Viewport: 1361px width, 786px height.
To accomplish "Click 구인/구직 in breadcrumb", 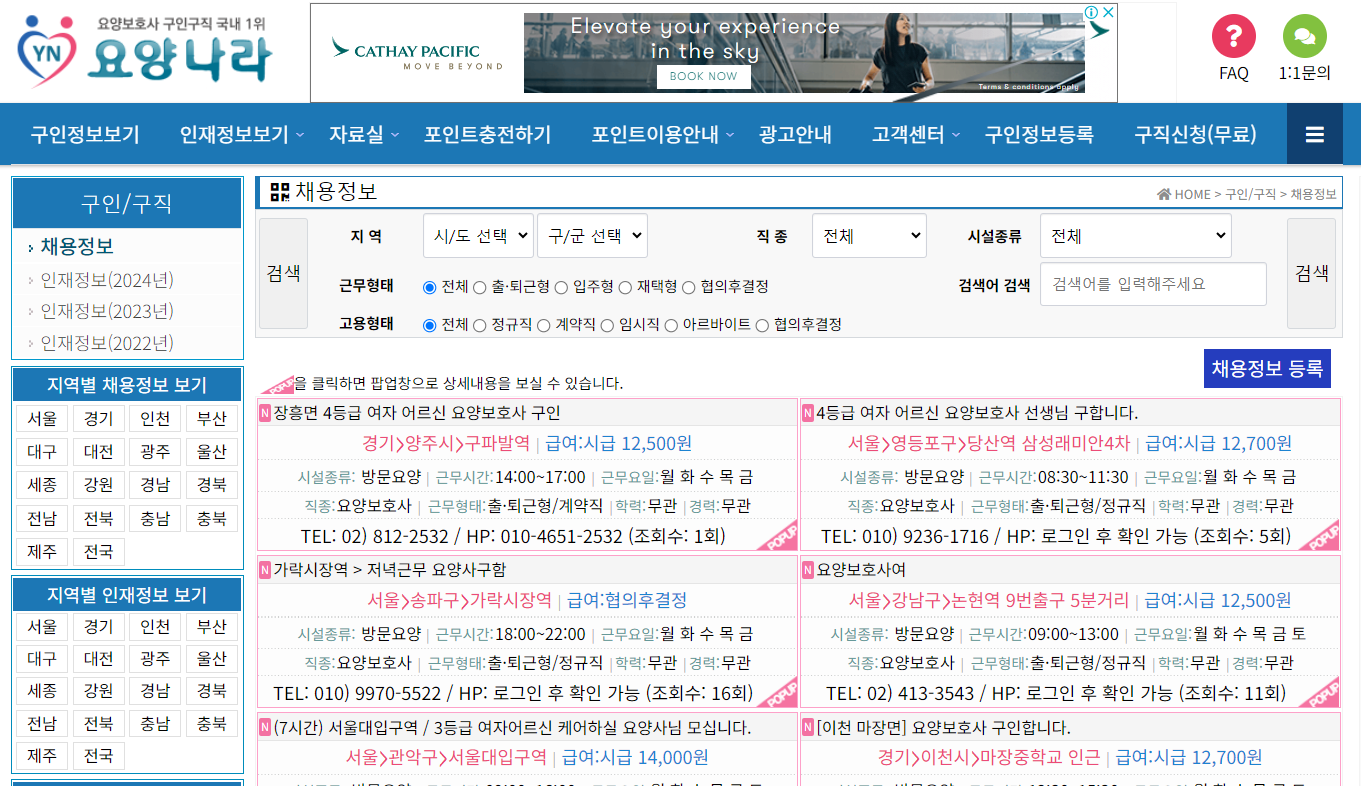I will pyautogui.click(x=1250, y=194).
